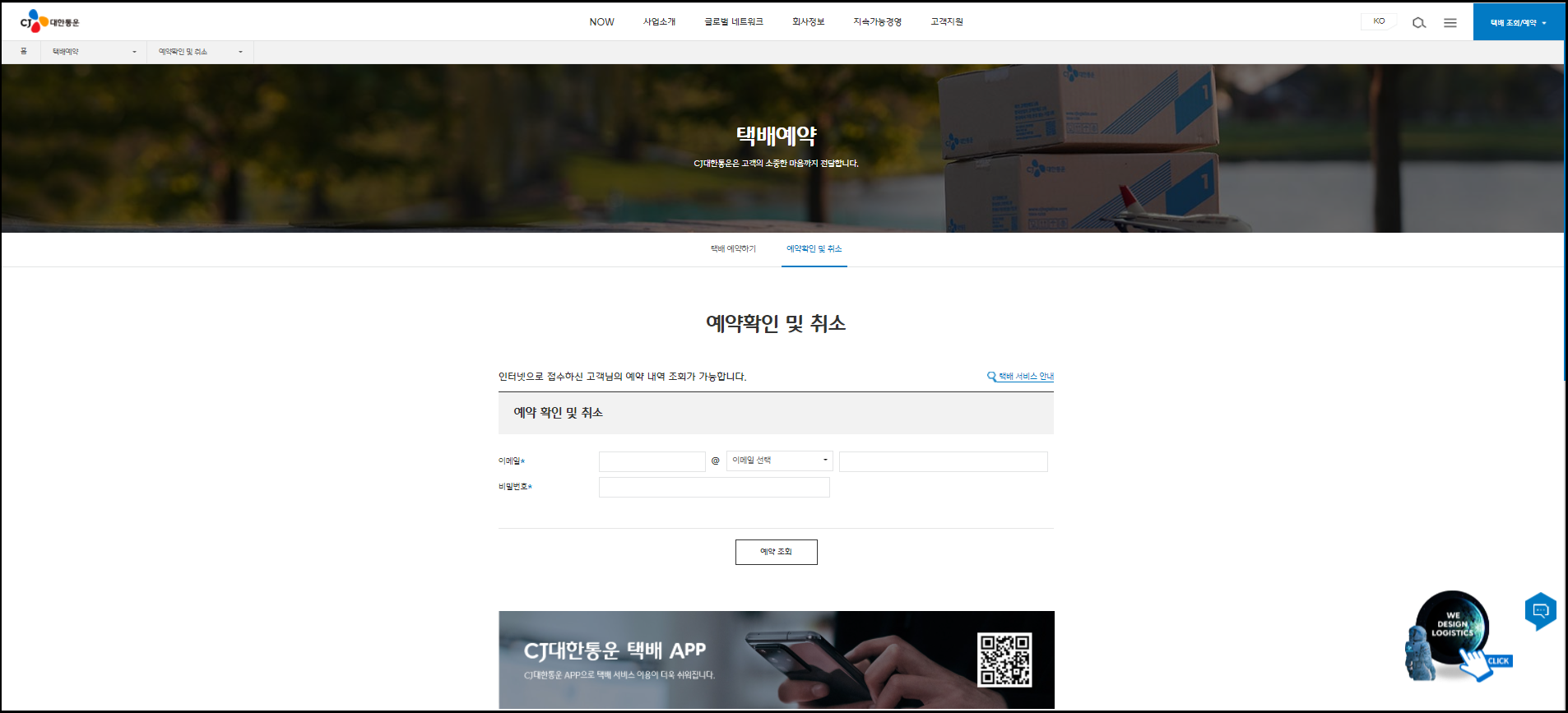Viewport: 1568px width, 713px height.
Task: Open the hamburger menu icon
Action: [1450, 23]
